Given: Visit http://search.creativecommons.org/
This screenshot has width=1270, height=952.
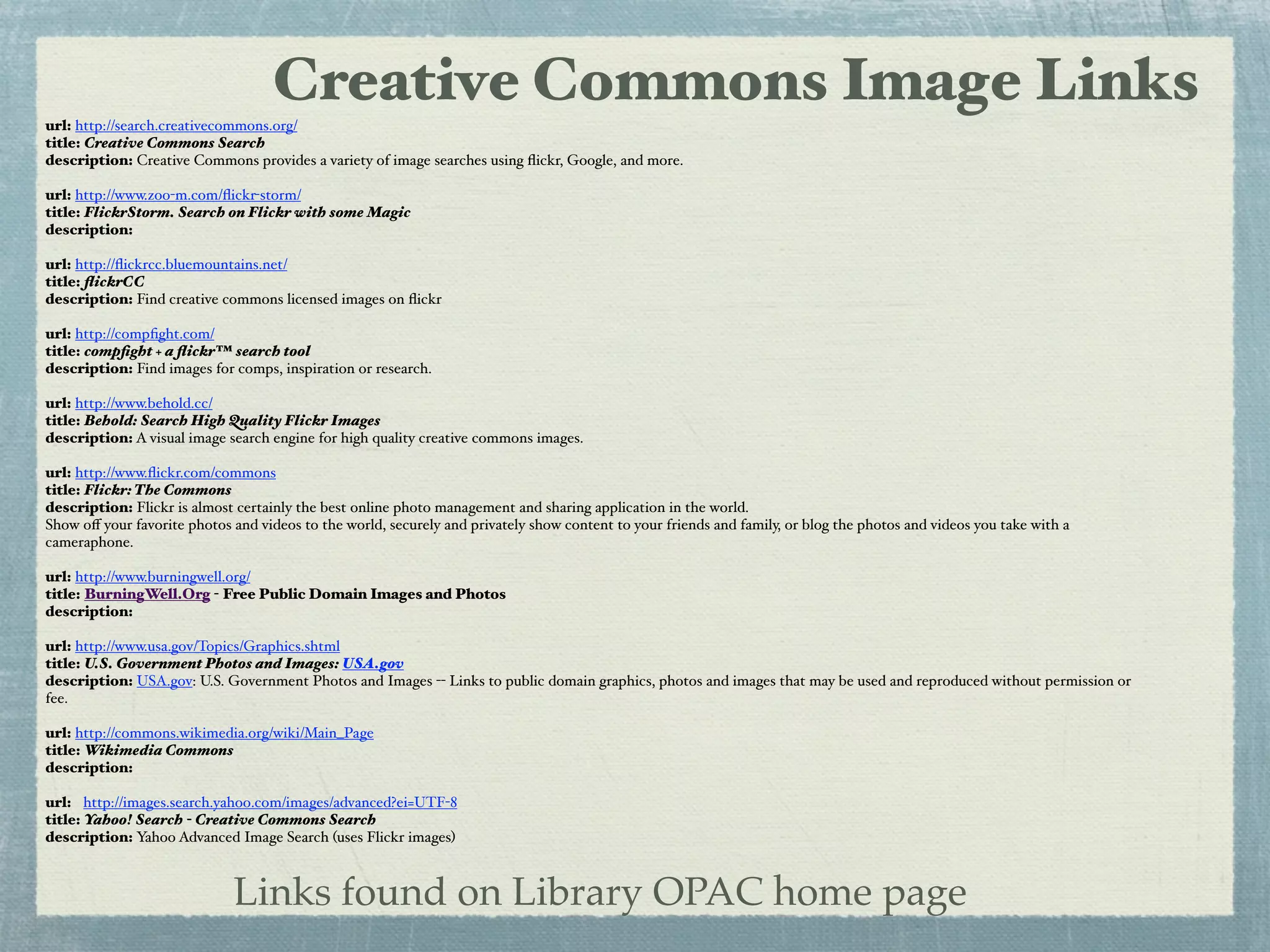Looking at the screenshot, I should pos(185,126).
